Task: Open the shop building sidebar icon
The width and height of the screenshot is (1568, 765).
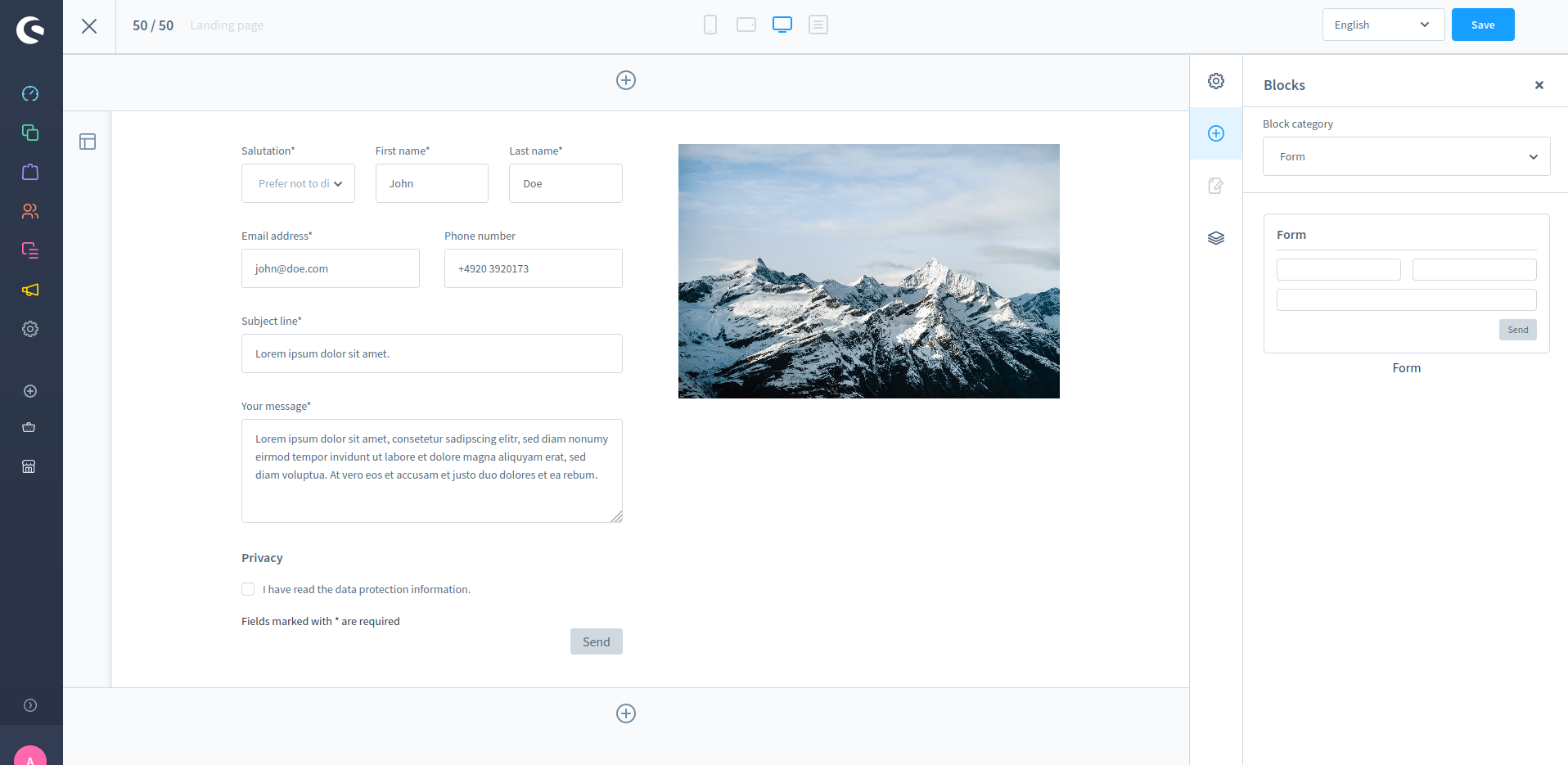Action: pyautogui.click(x=29, y=466)
